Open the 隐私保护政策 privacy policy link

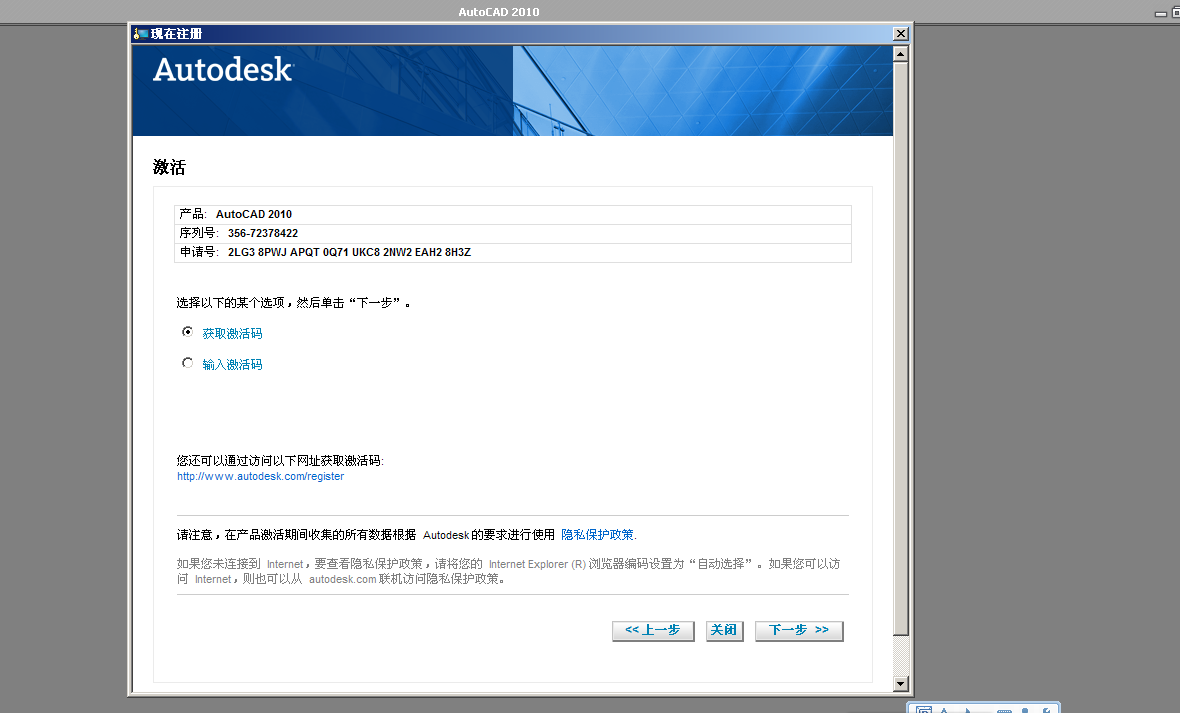(597, 535)
